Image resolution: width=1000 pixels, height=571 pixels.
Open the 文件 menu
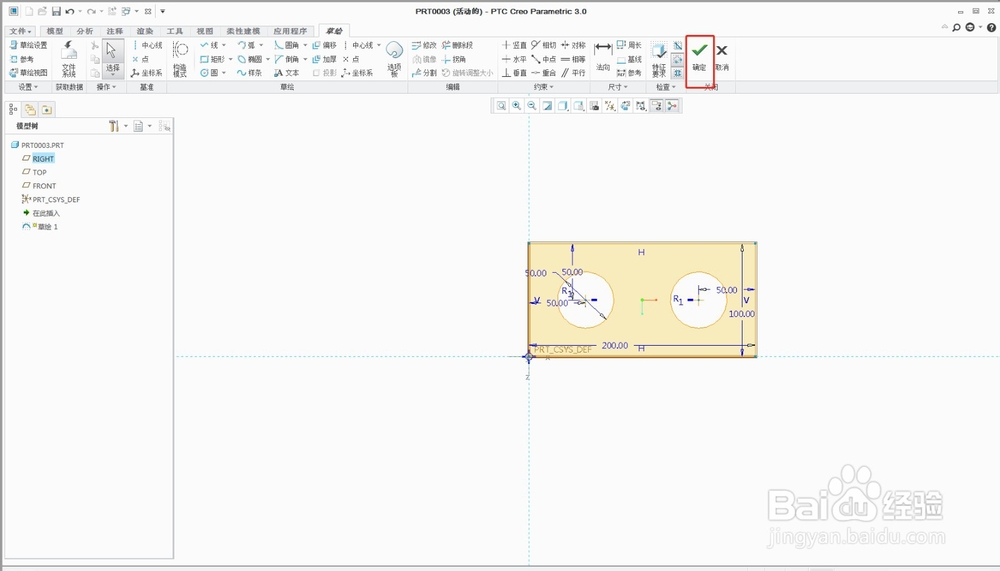click(20, 31)
